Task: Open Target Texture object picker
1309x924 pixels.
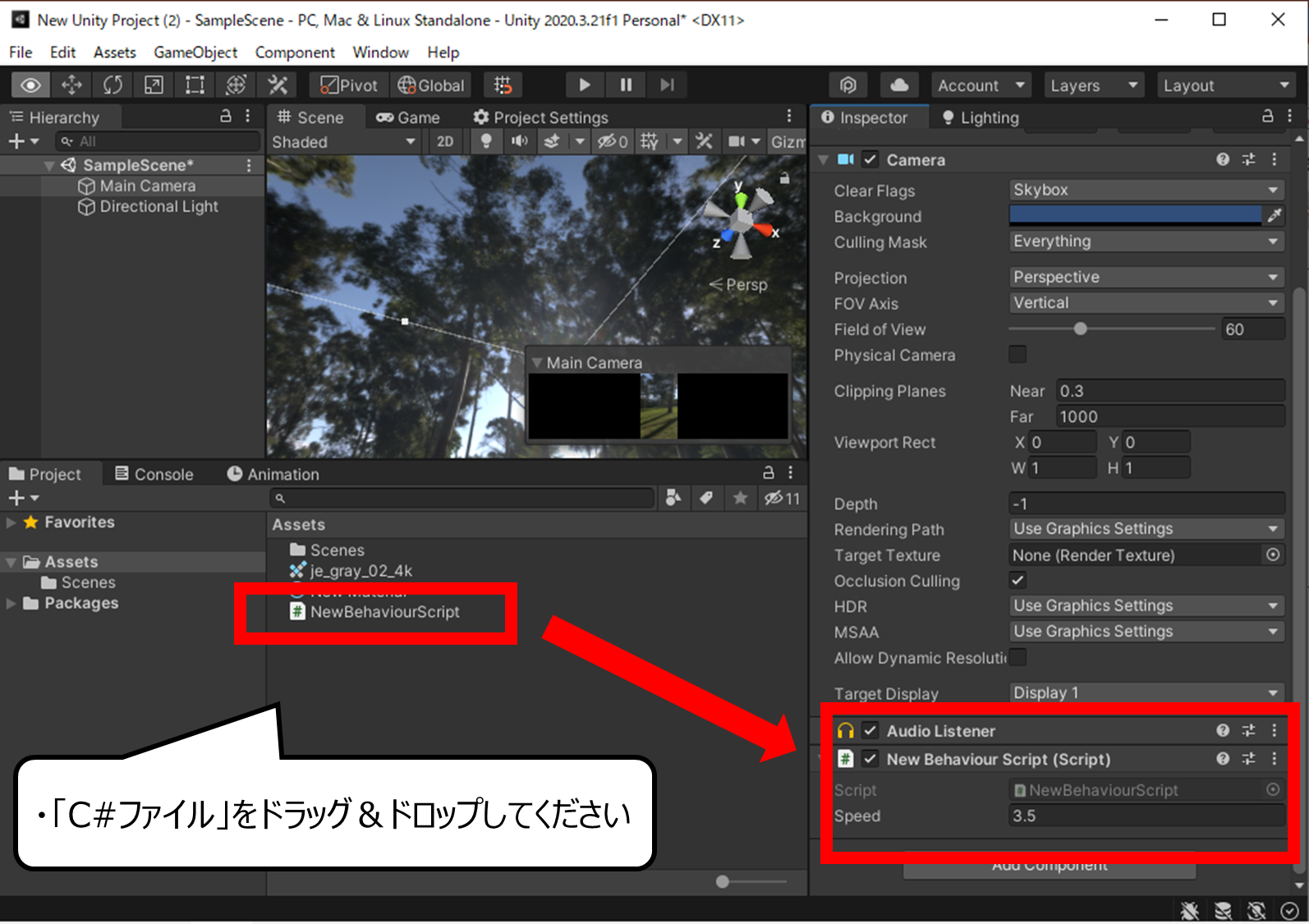Action: click(1273, 554)
